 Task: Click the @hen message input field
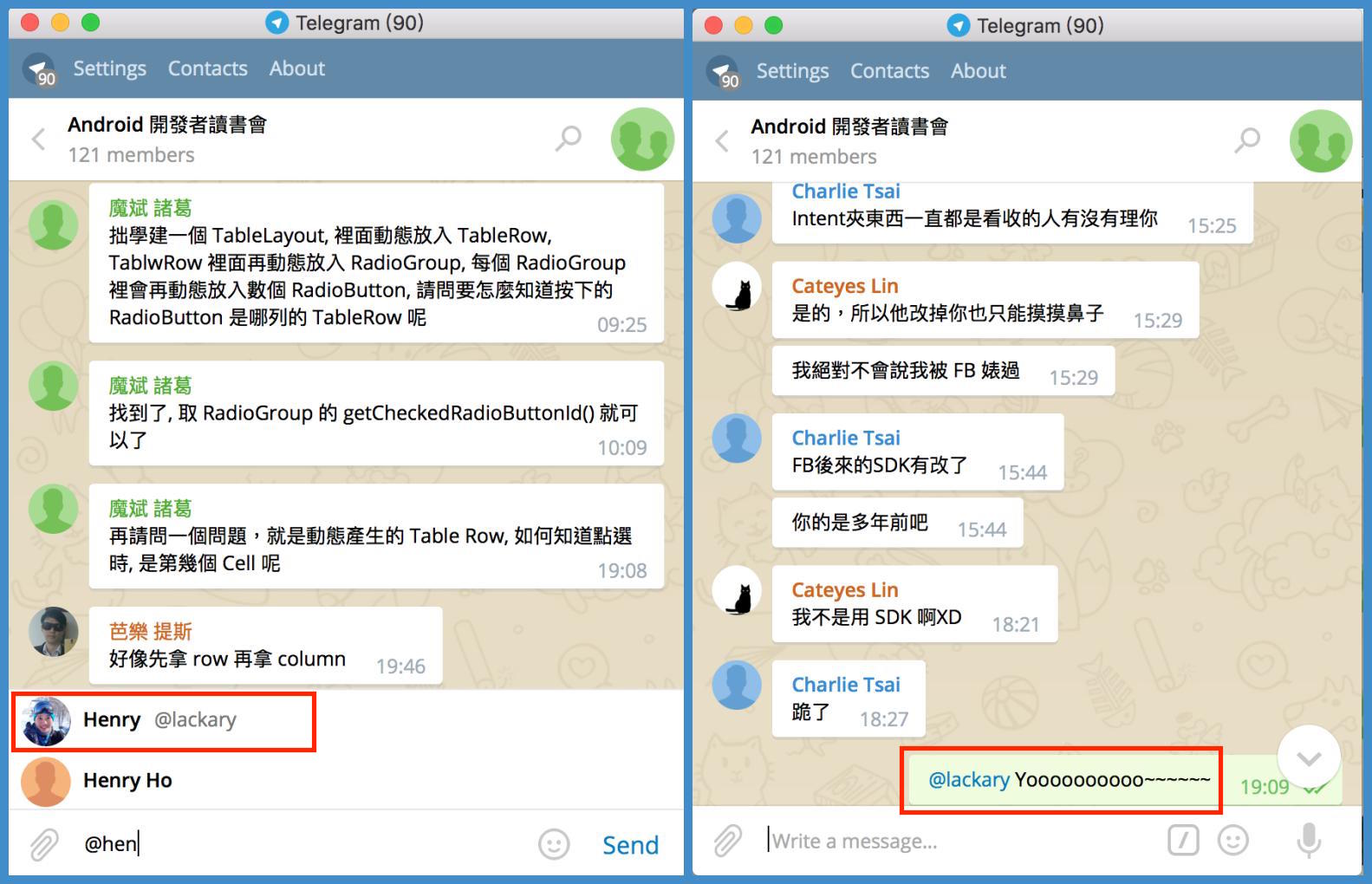tap(303, 843)
